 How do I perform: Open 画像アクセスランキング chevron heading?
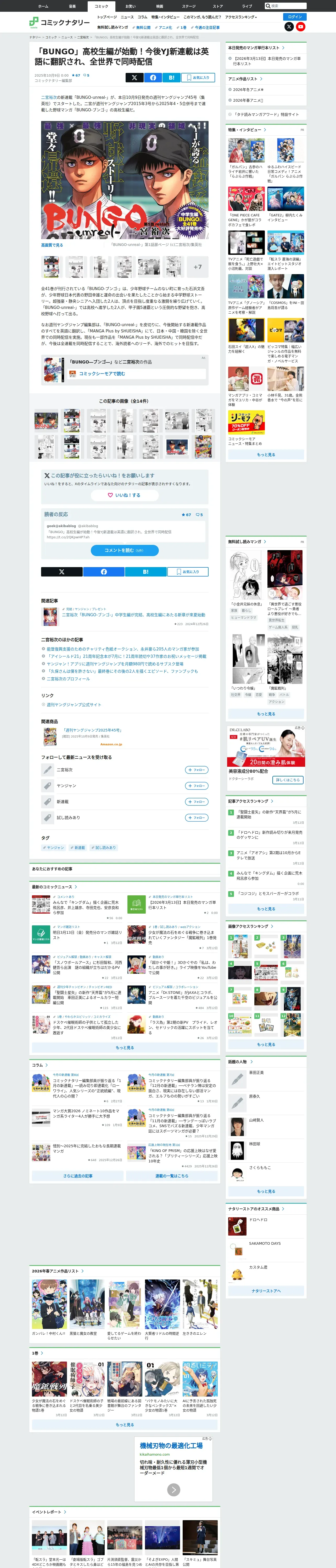pos(251,926)
